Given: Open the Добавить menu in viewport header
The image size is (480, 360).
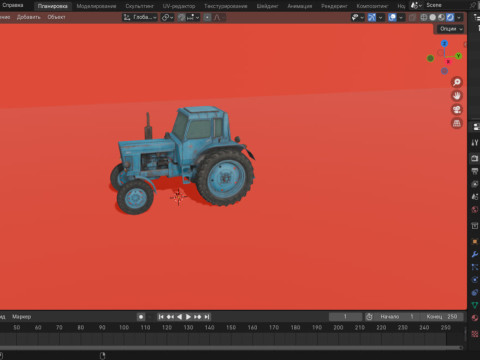Looking at the screenshot, I should [29, 17].
